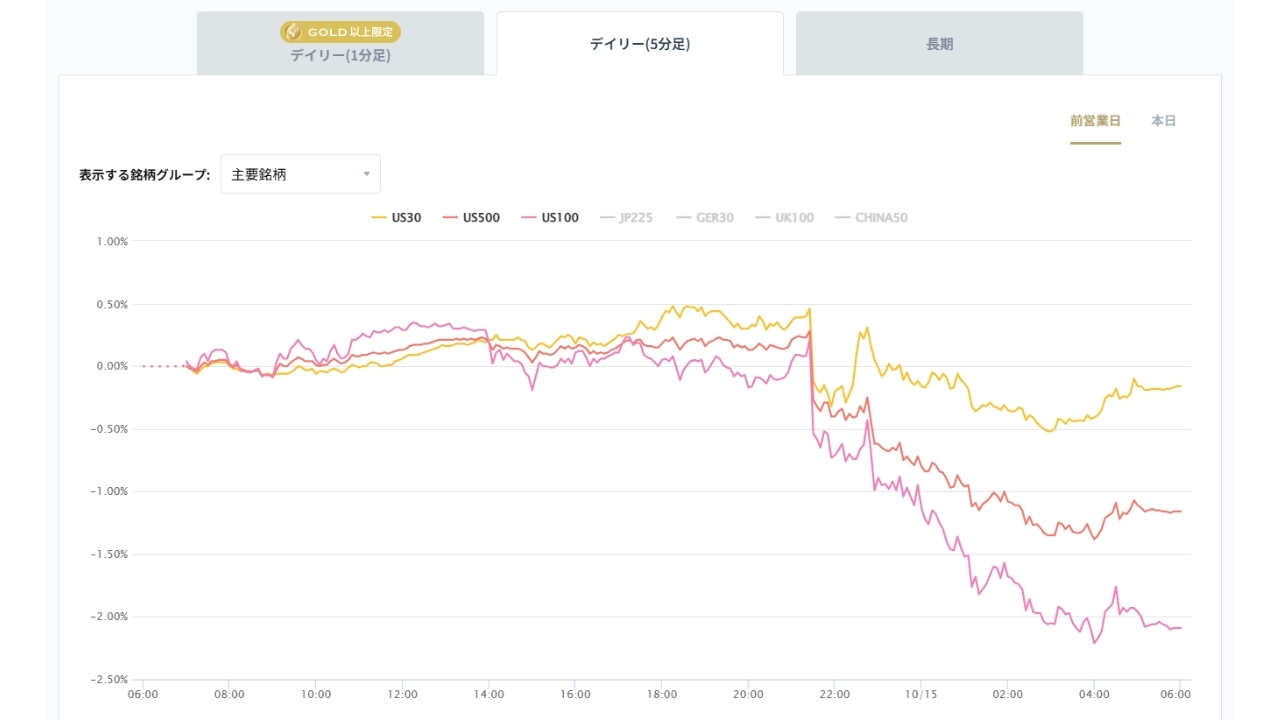Click the 02:00 x-axis label
Image resolution: width=1280 pixels, height=720 pixels.
point(1007,694)
